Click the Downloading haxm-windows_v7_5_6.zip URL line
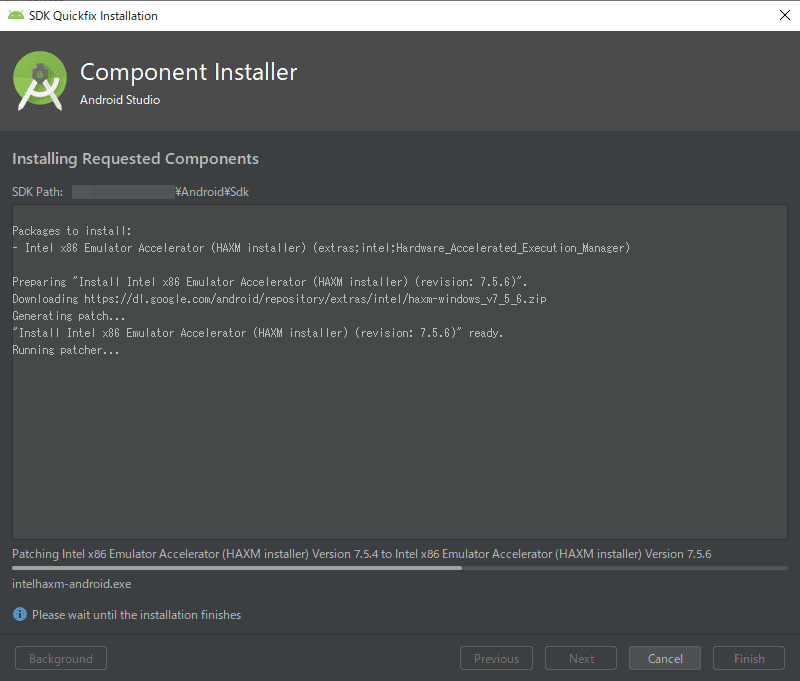Image resolution: width=800 pixels, height=681 pixels. 280,299
